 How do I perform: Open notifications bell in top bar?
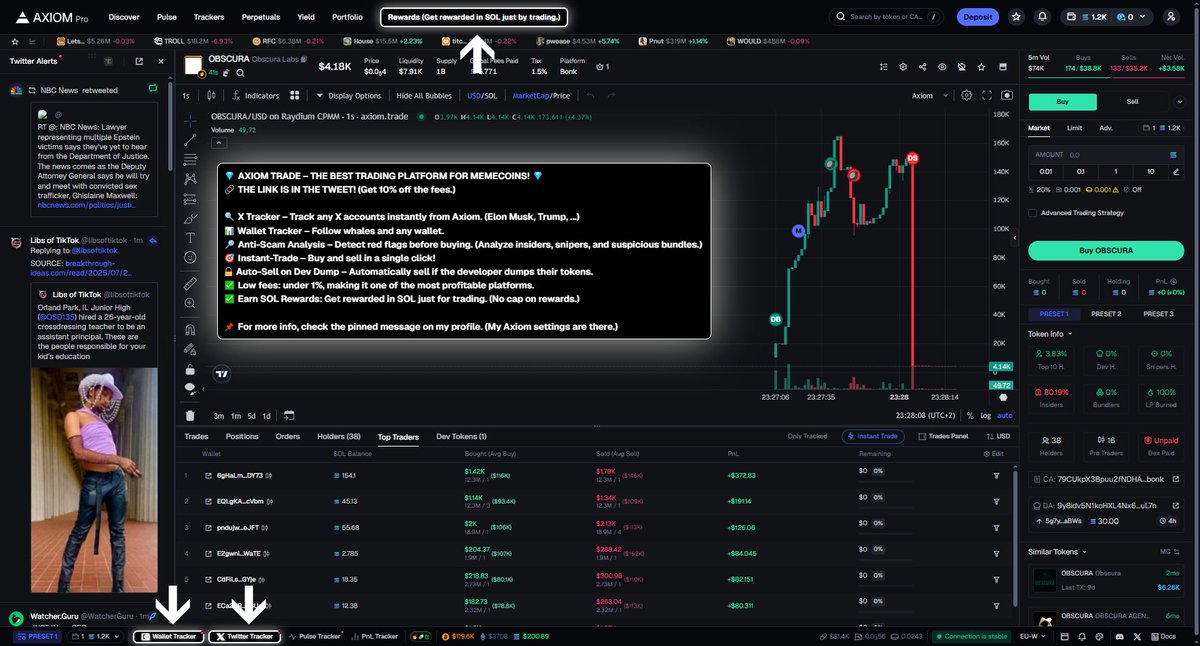pyautogui.click(x=1043, y=17)
